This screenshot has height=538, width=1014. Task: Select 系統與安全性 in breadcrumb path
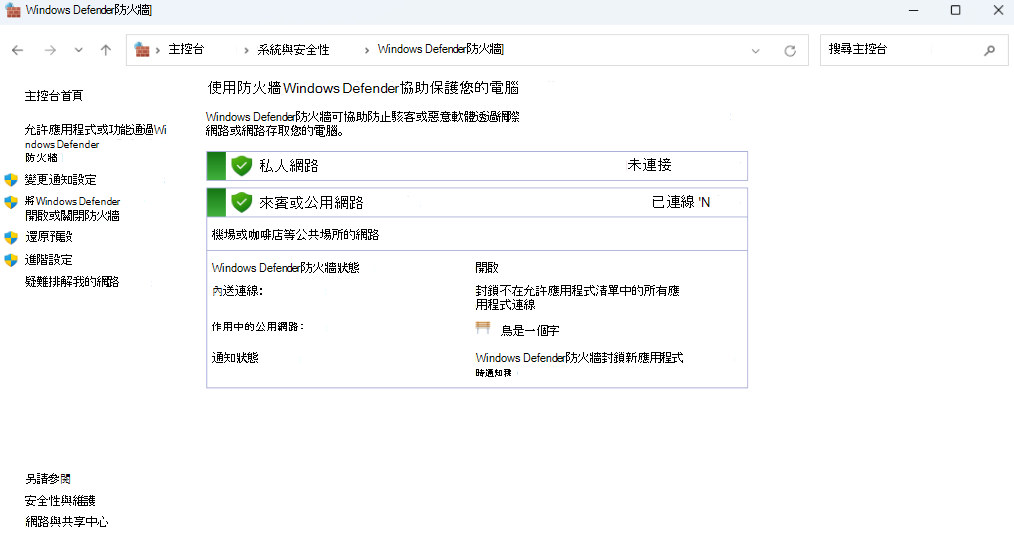point(293,50)
